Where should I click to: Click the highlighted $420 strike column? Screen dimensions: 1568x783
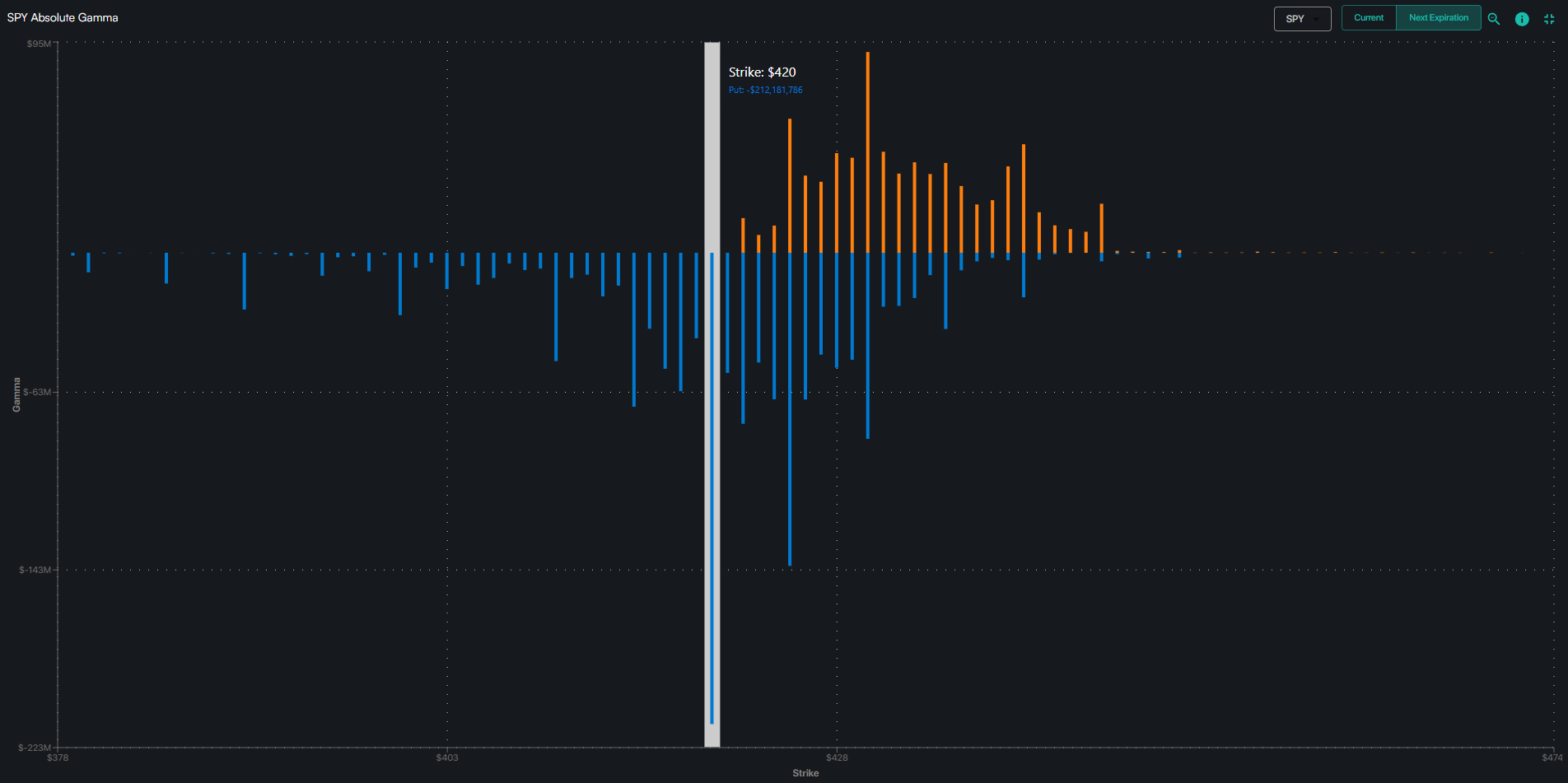pyautogui.click(x=712, y=395)
